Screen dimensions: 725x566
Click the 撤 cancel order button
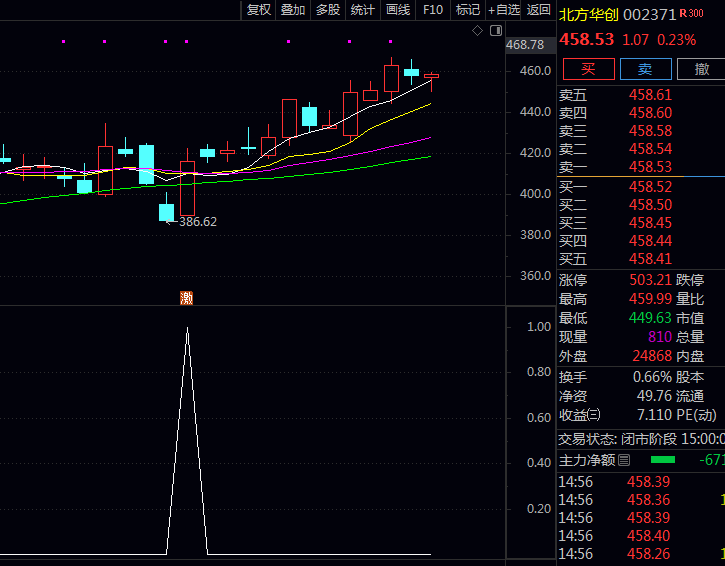(x=701, y=69)
